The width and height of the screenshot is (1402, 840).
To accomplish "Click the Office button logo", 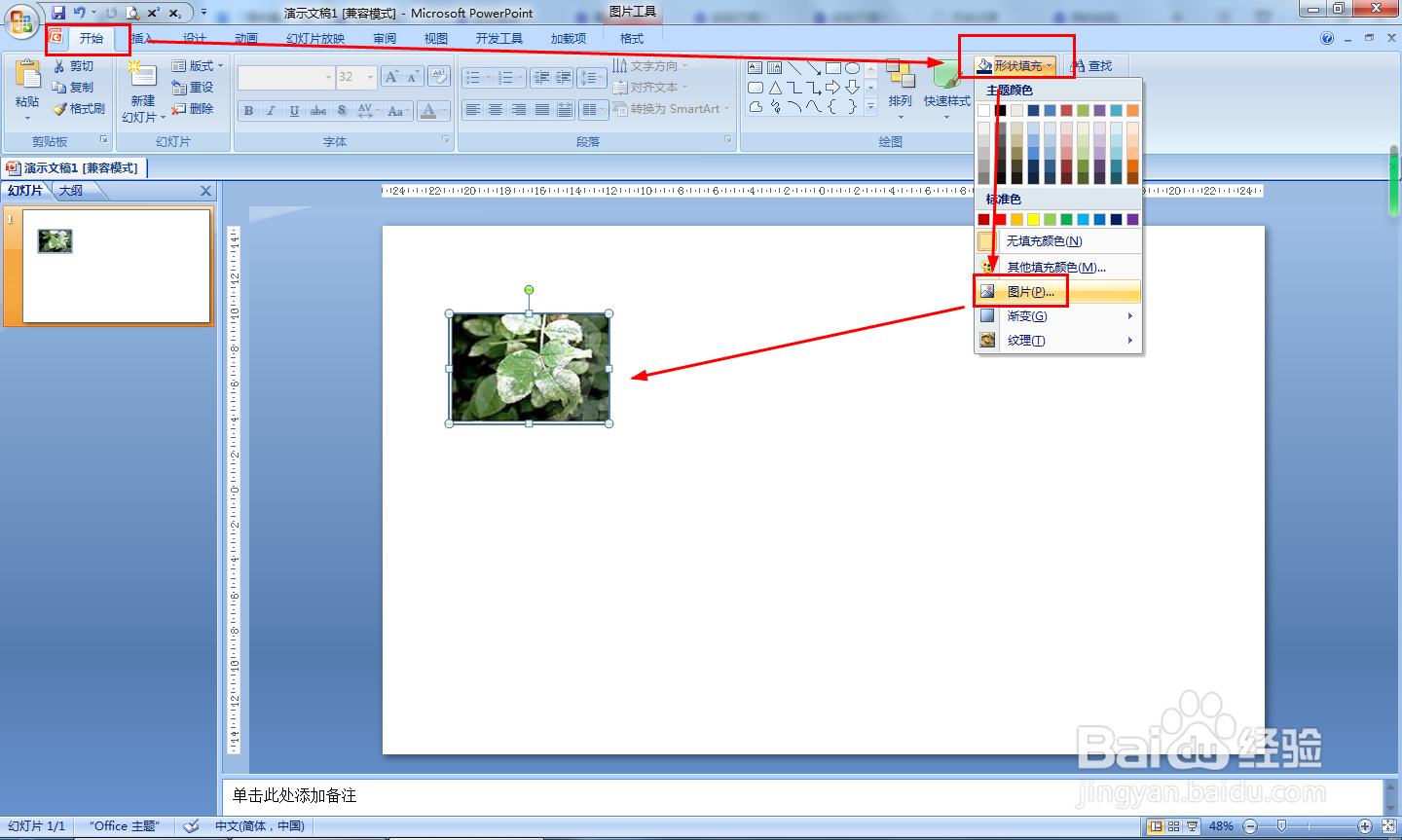I will pyautogui.click(x=21, y=19).
